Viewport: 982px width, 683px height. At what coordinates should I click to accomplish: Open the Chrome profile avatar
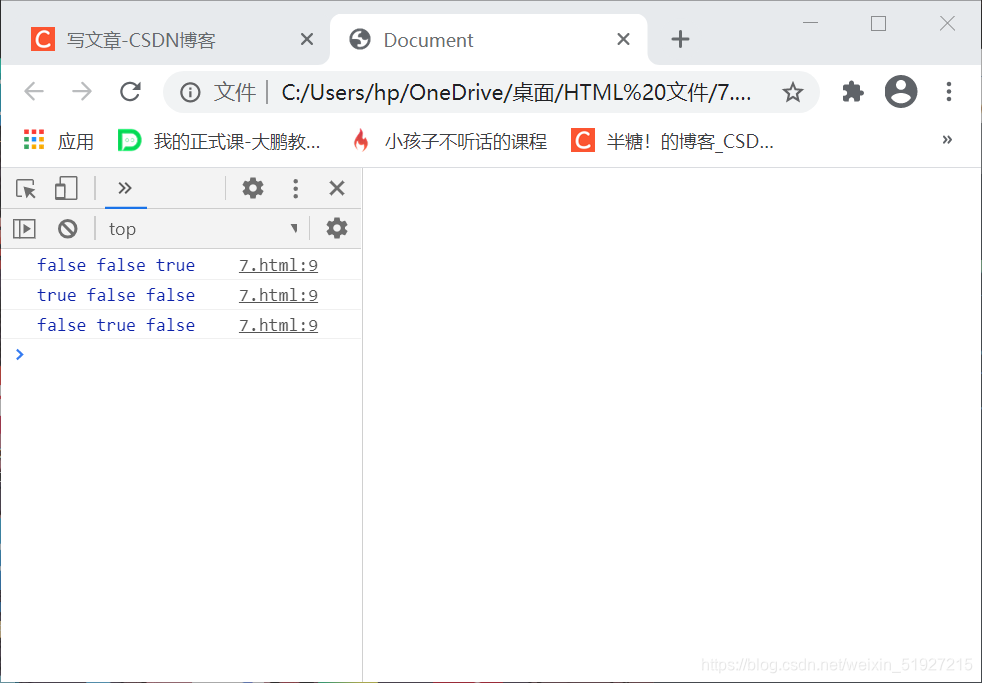coord(900,91)
